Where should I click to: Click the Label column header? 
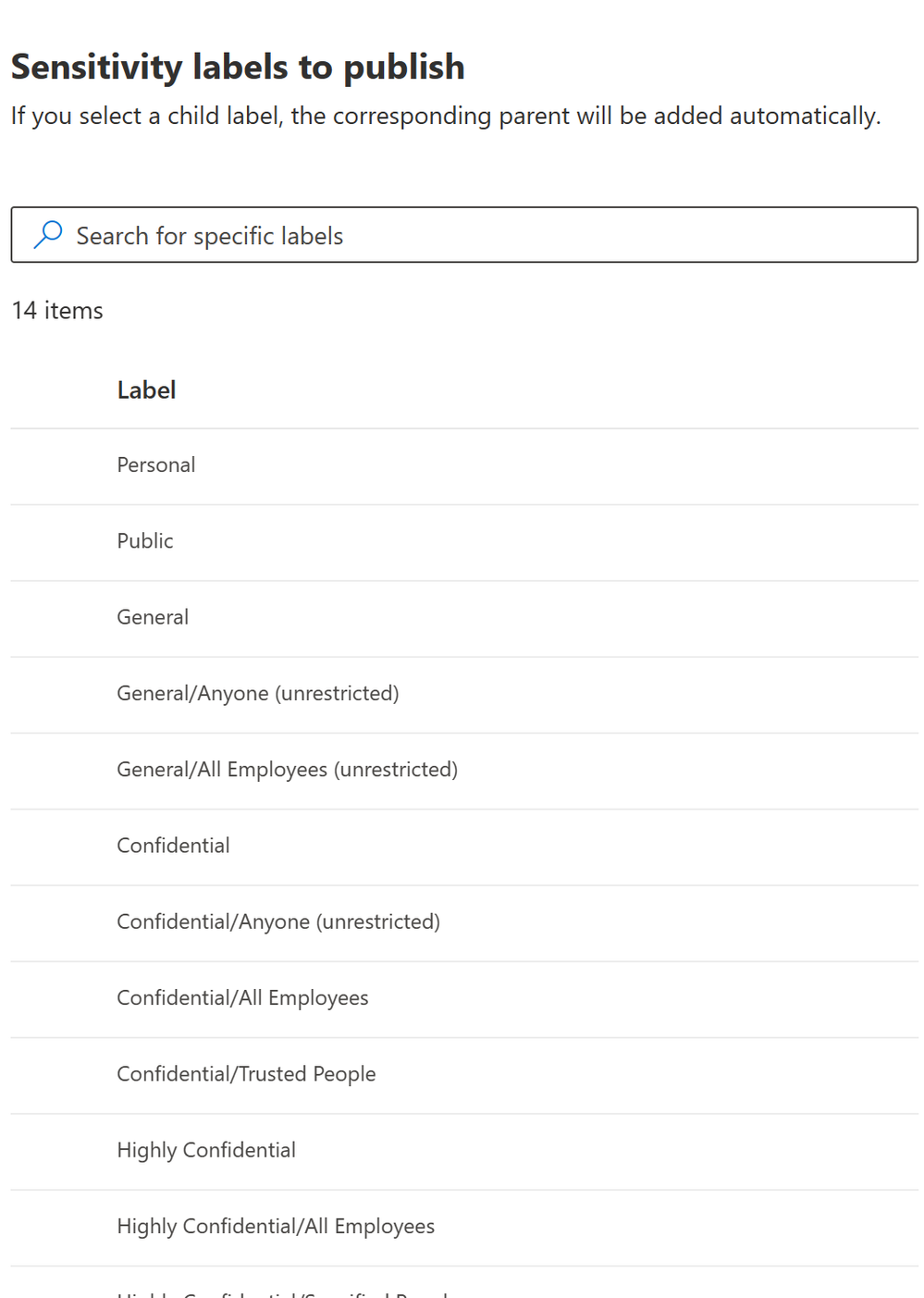pos(146,390)
